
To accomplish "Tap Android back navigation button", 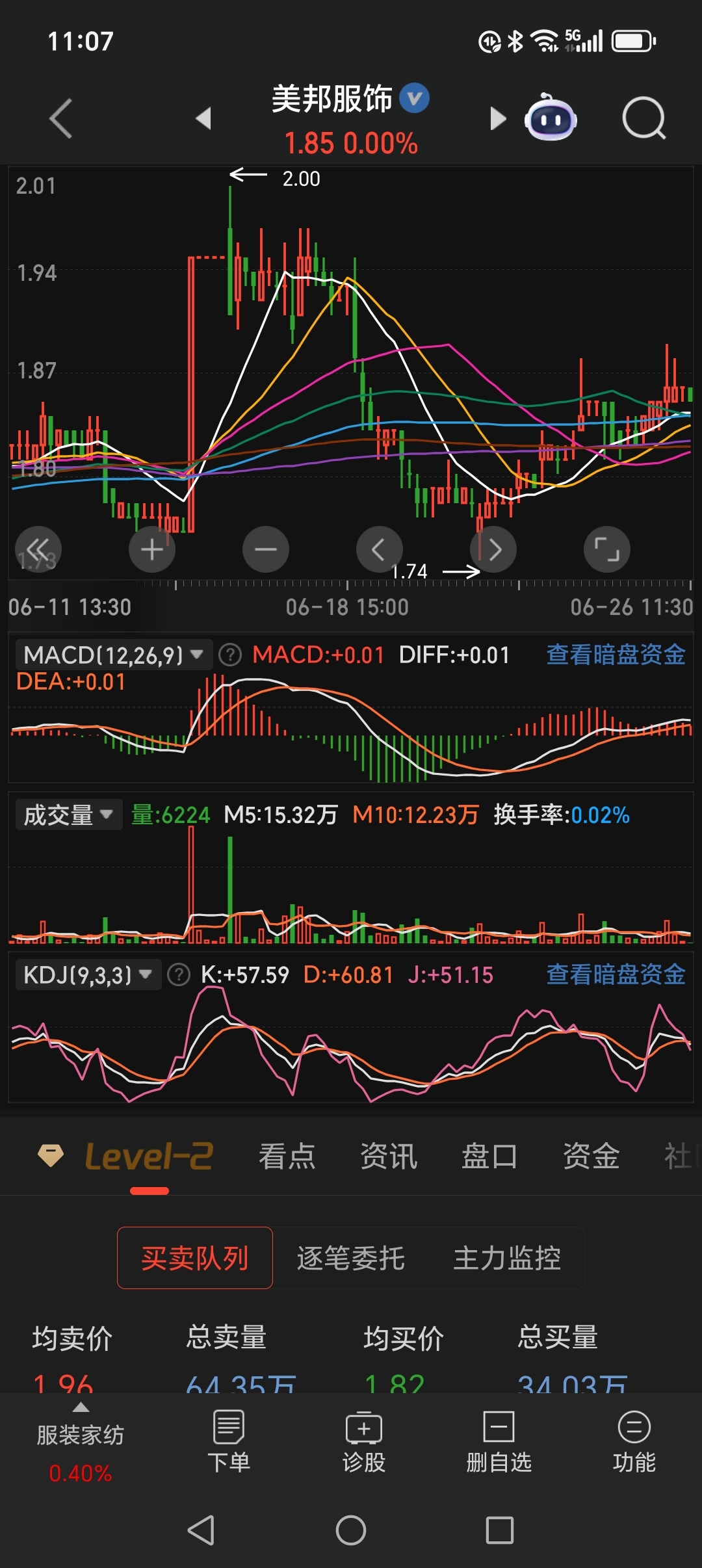I will (x=201, y=1530).
